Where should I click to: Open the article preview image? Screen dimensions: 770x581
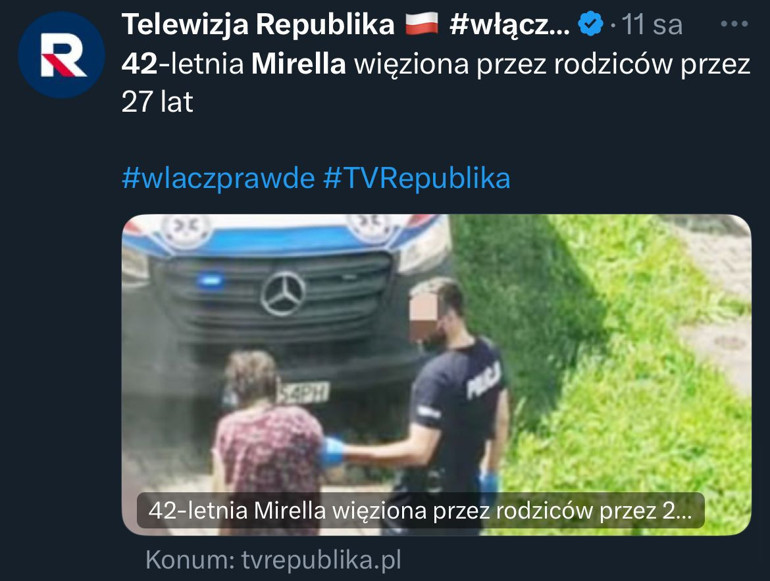436,374
